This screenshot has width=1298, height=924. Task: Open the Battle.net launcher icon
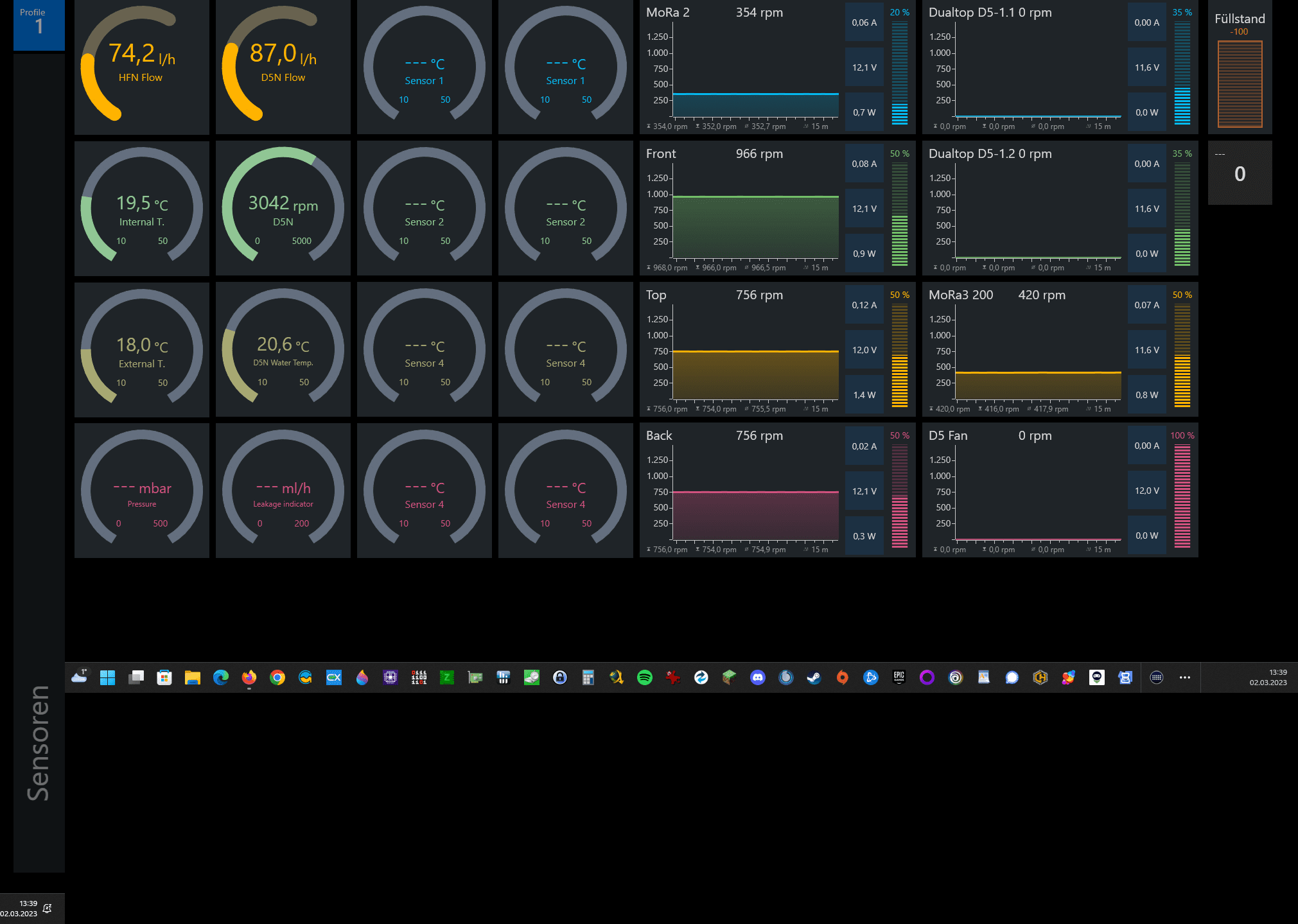pyautogui.click(x=871, y=677)
